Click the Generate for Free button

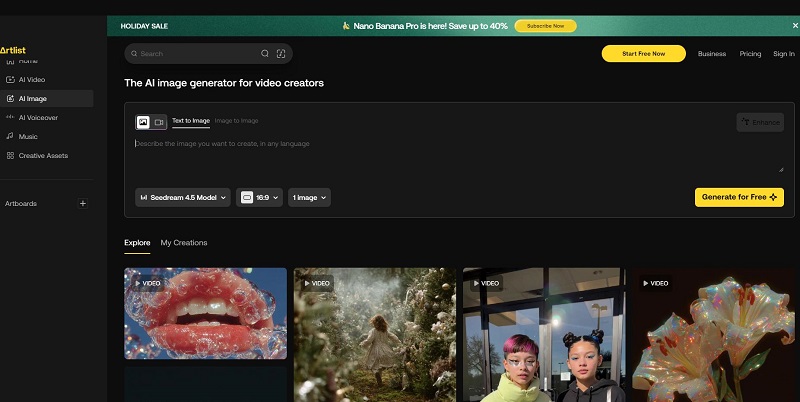tap(739, 197)
